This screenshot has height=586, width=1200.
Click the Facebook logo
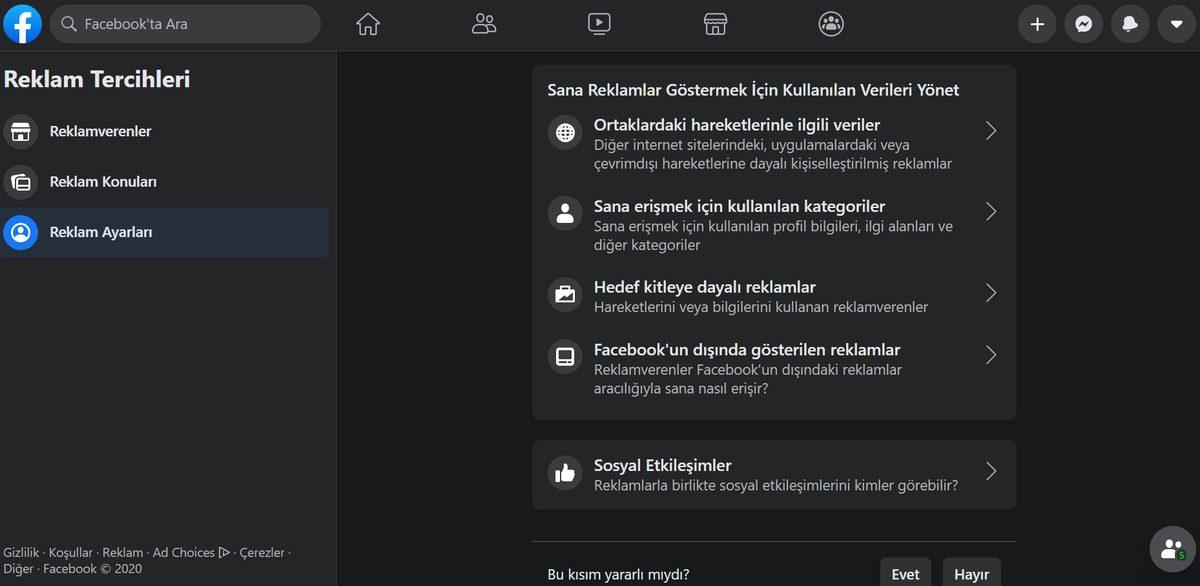click(22, 23)
